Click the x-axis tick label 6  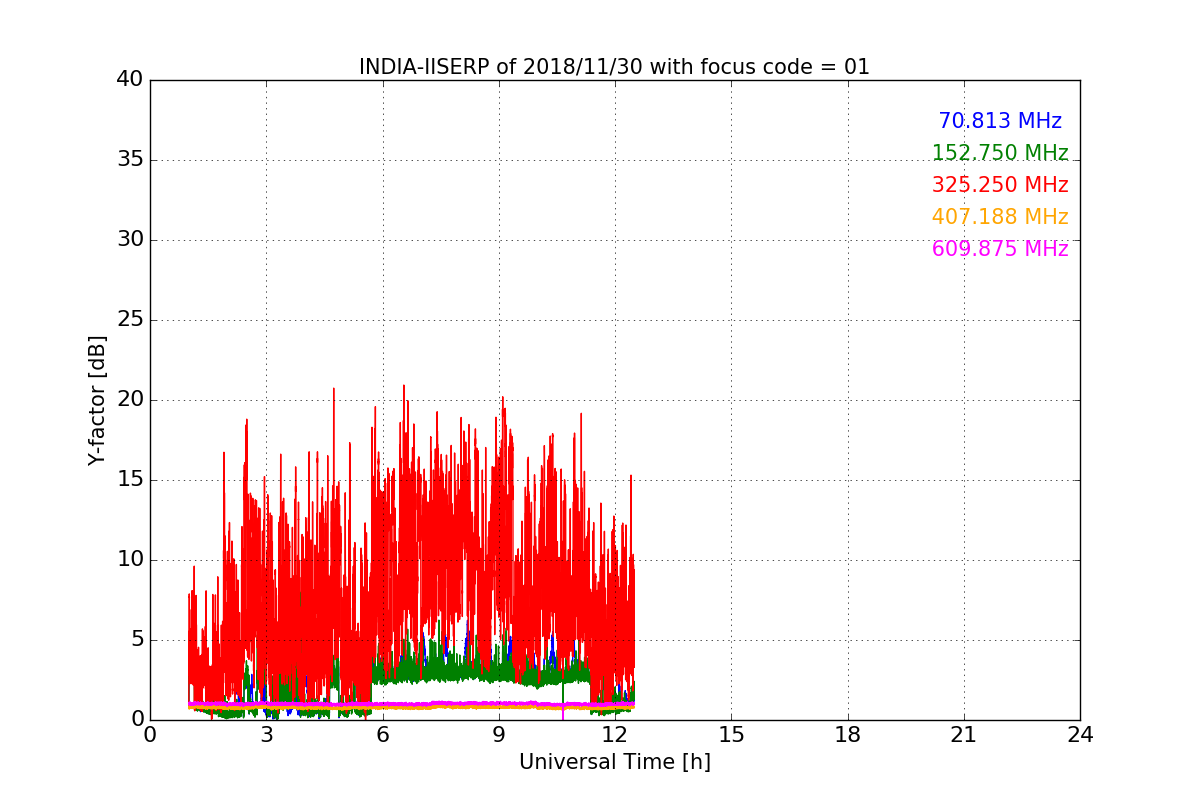[x=383, y=735]
